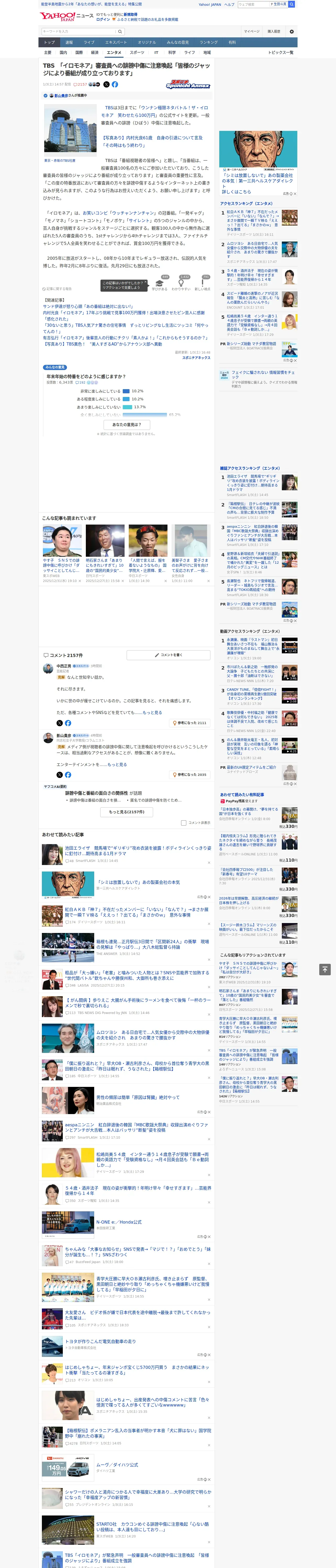Click 参考になった 2111 button
Image resolution: width=336 pixels, height=1568 pixels.
click(190, 723)
